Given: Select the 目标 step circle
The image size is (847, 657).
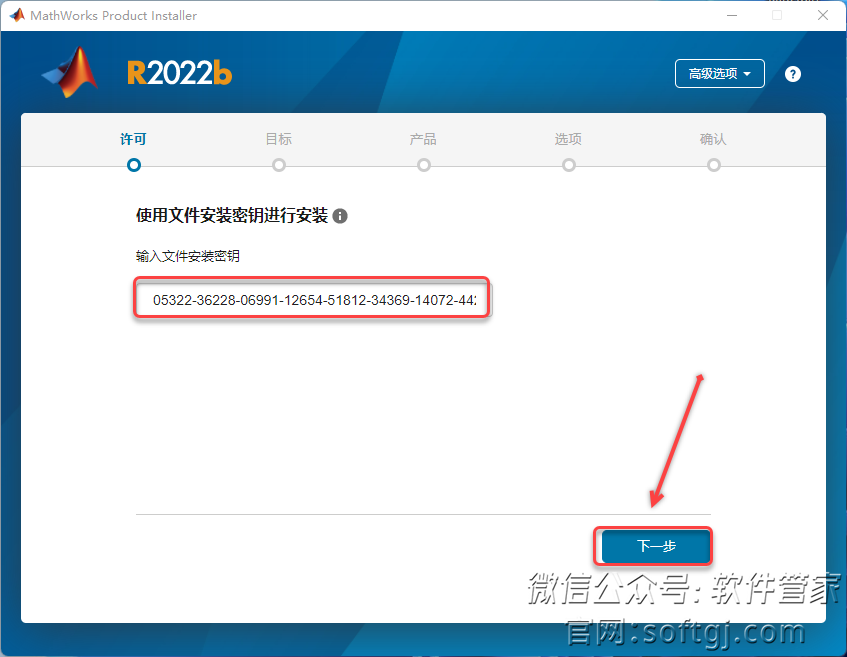Looking at the screenshot, I should click(279, 165).
